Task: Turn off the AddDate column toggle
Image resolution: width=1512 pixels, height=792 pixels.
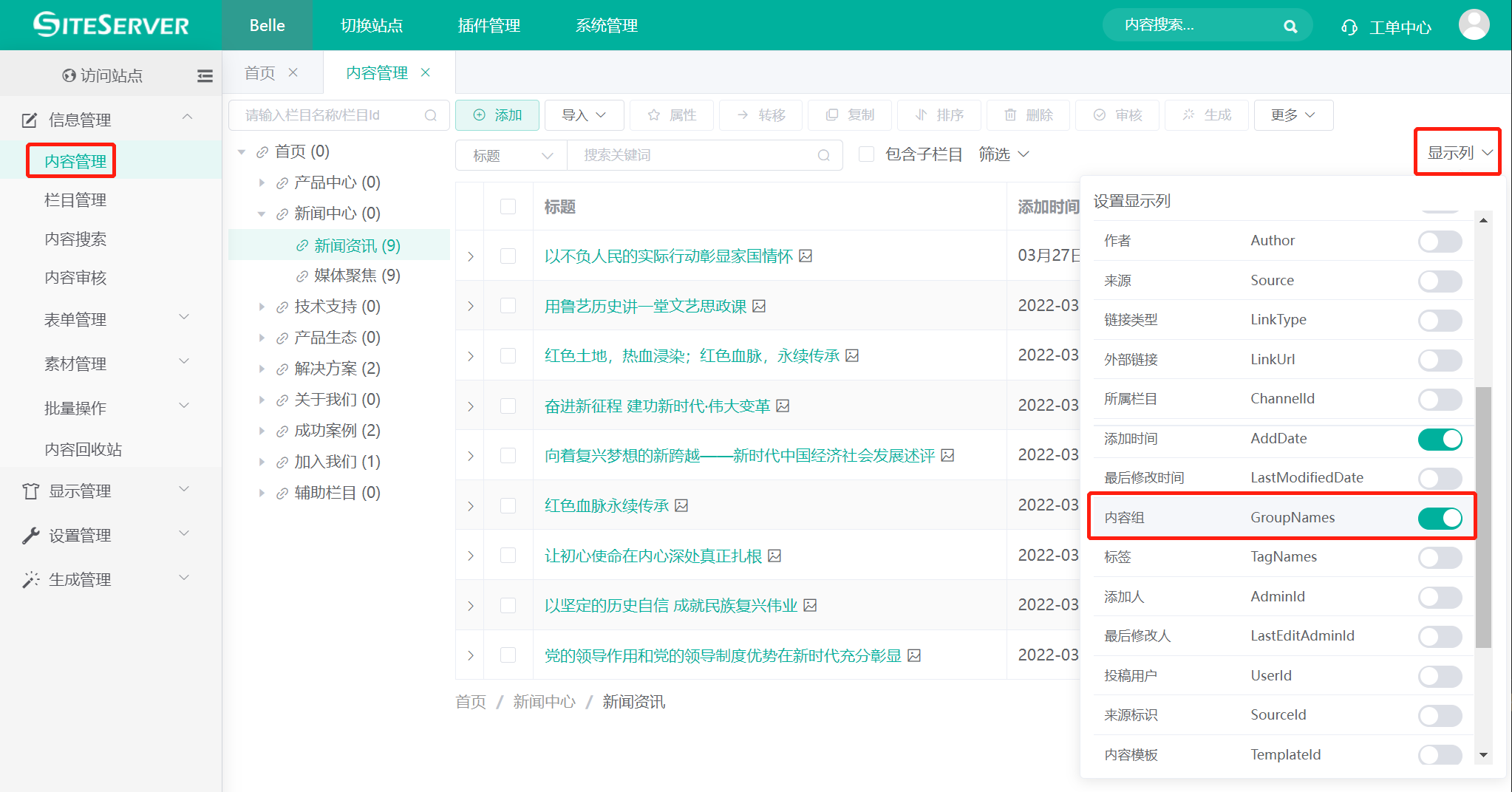Action: click(x=1440, y=439)
